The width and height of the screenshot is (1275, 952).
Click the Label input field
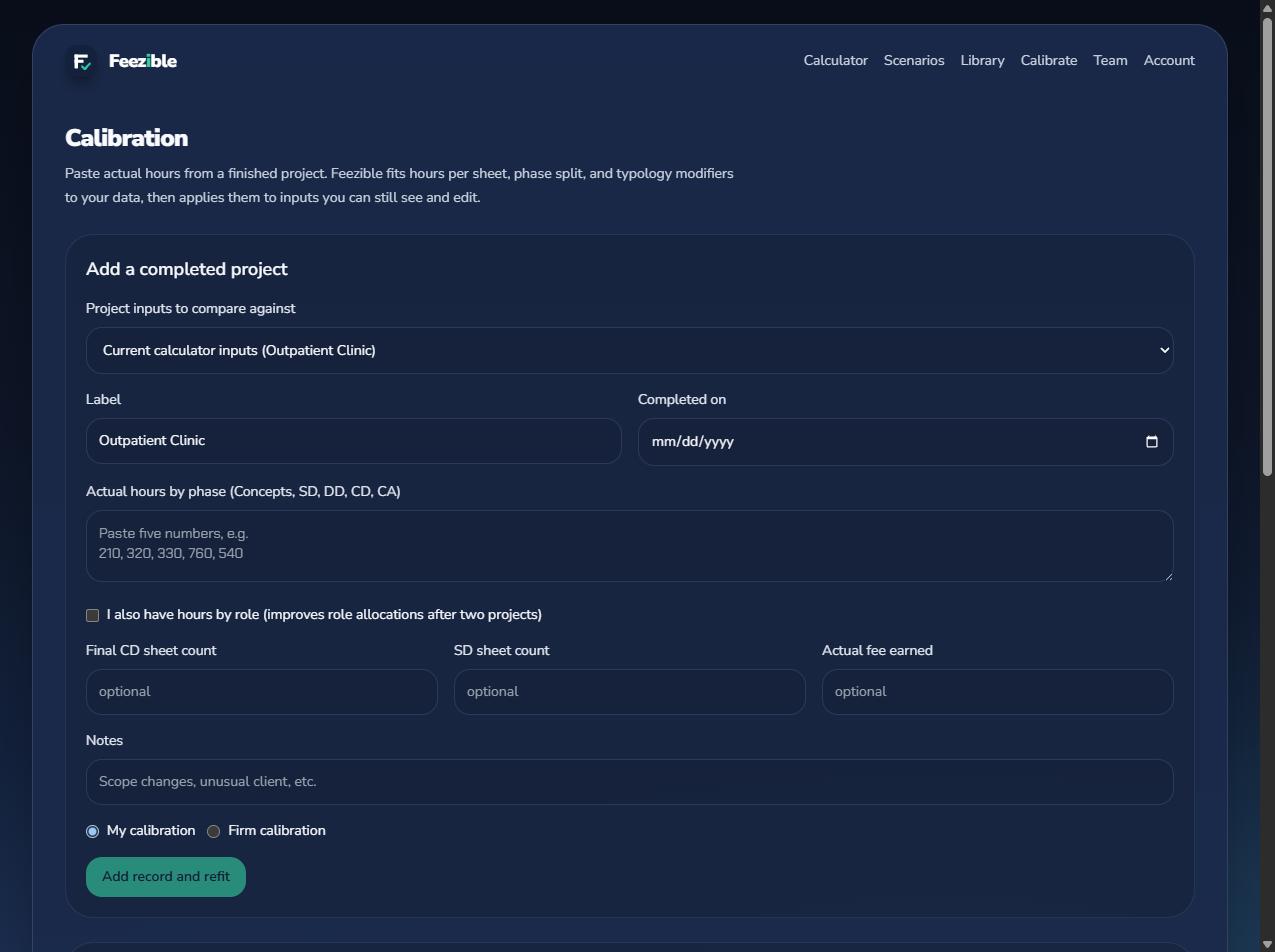[x=354, y=441]
